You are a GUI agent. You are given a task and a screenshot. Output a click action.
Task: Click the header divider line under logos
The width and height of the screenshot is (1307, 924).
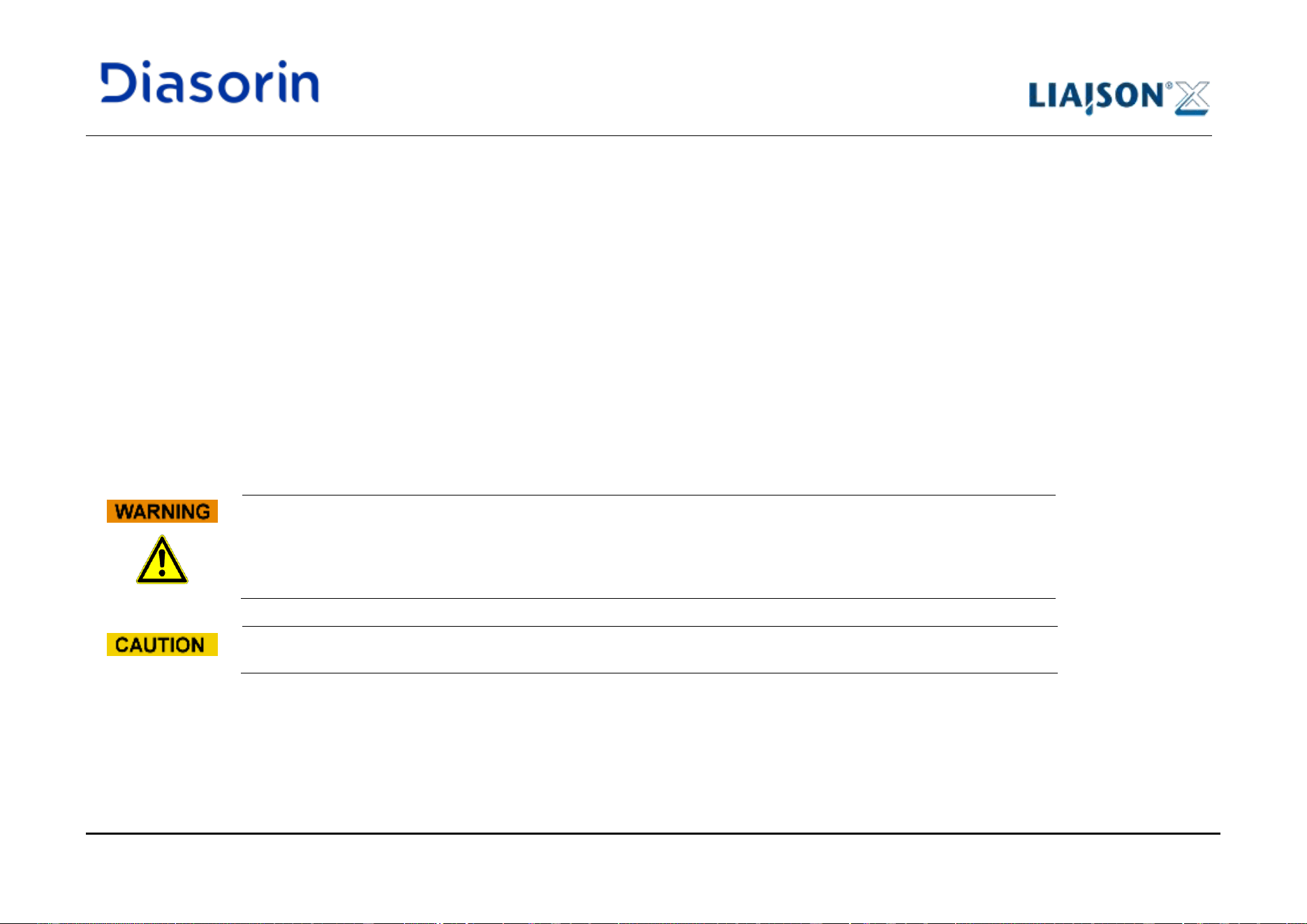(649, 135)
